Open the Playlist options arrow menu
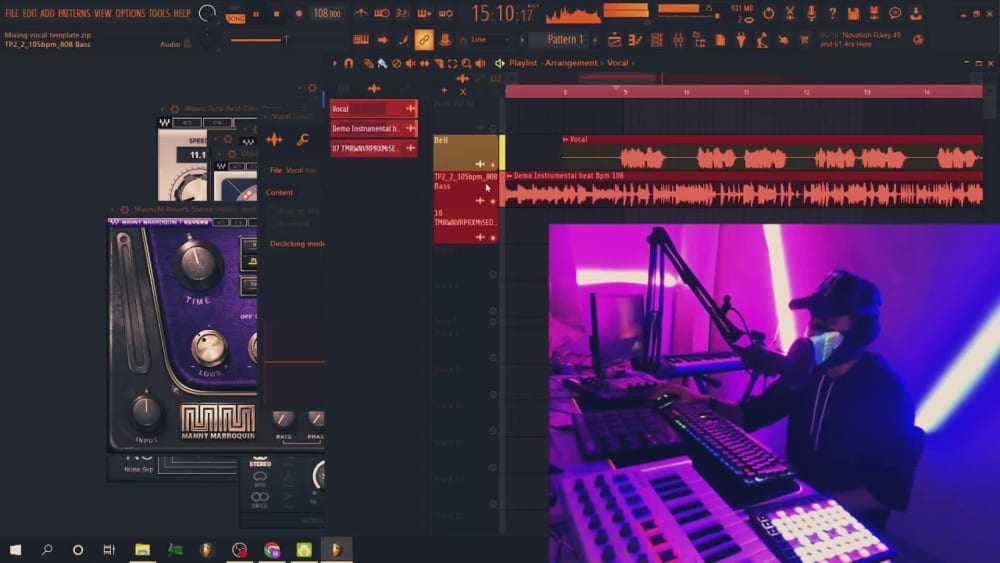 (x=334, y=63)
